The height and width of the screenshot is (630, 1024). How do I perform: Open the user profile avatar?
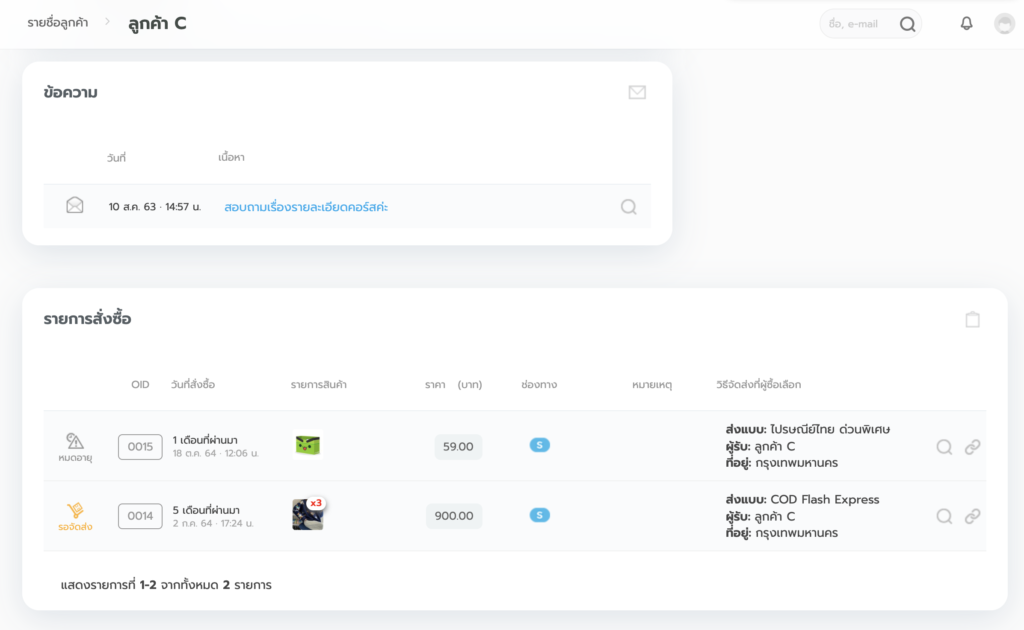click(x=1004, y=24)
